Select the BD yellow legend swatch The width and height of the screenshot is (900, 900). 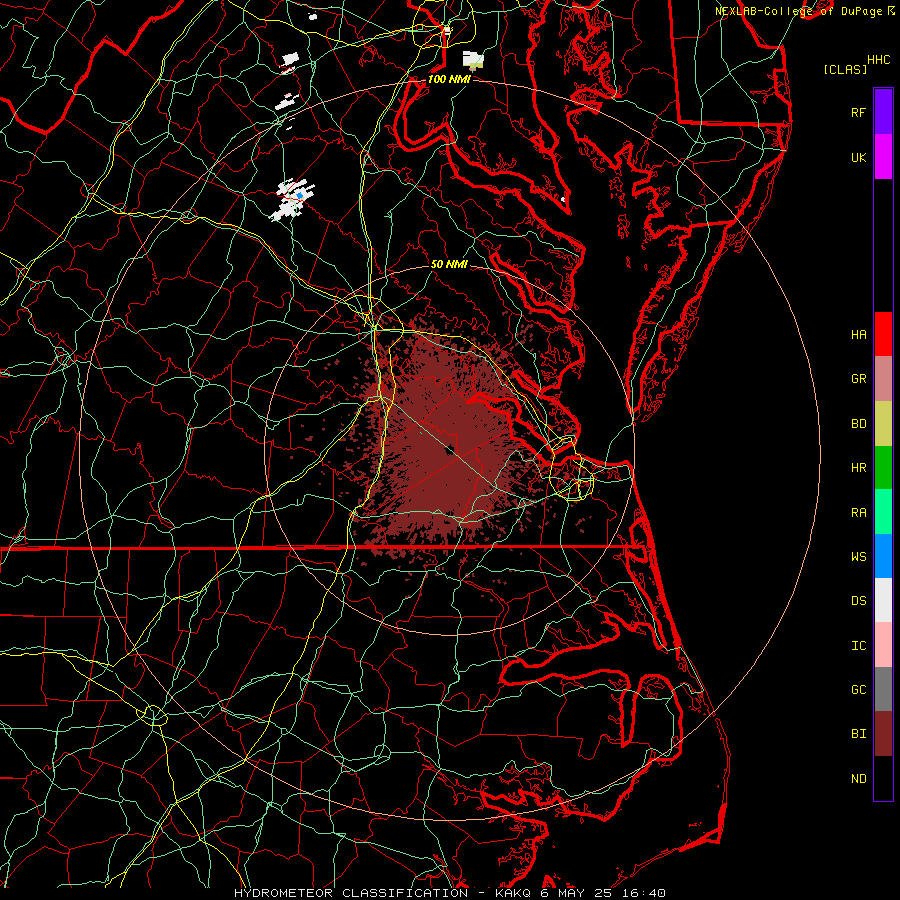coord(883,424)
